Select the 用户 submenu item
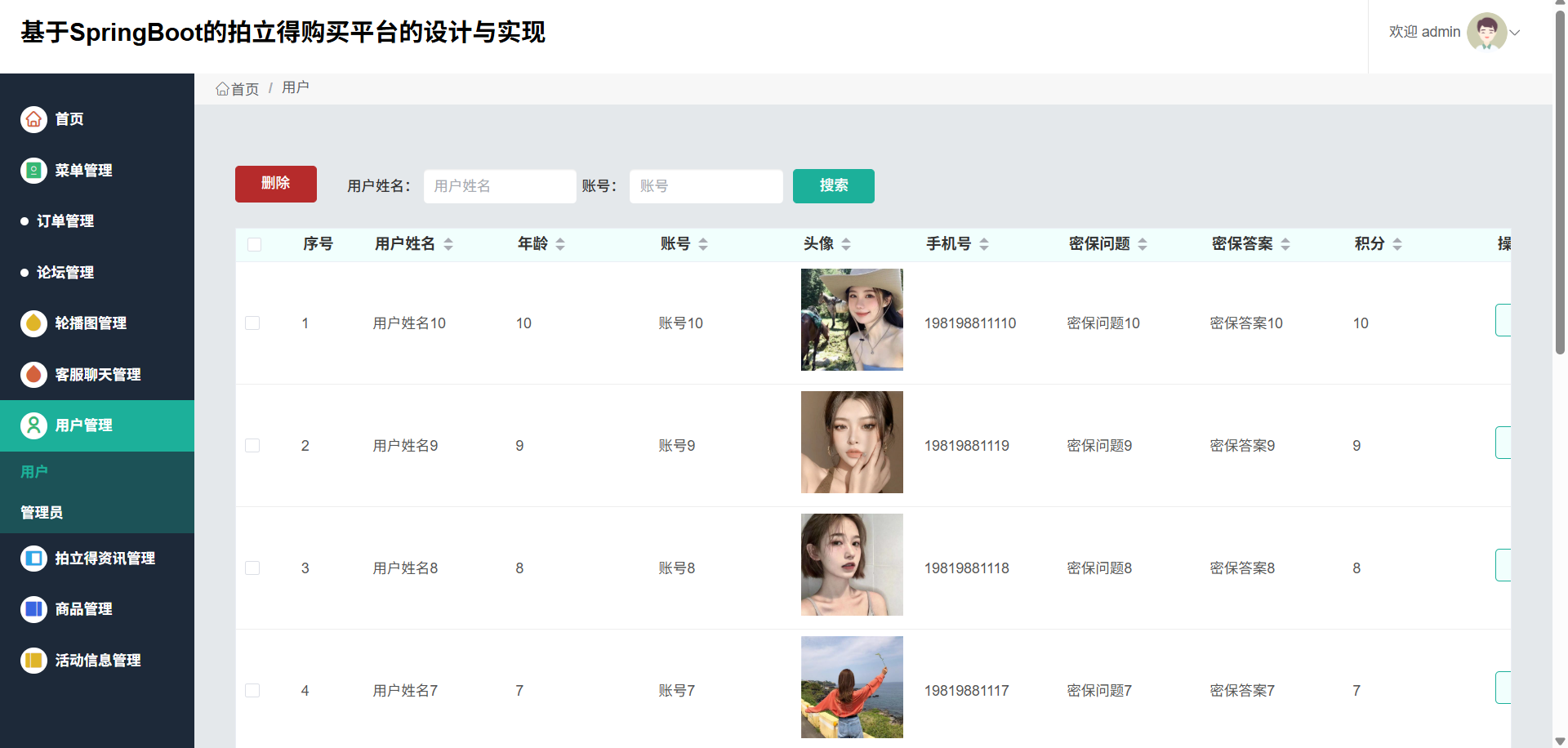 pyautogui.click(x=97, y=472)
